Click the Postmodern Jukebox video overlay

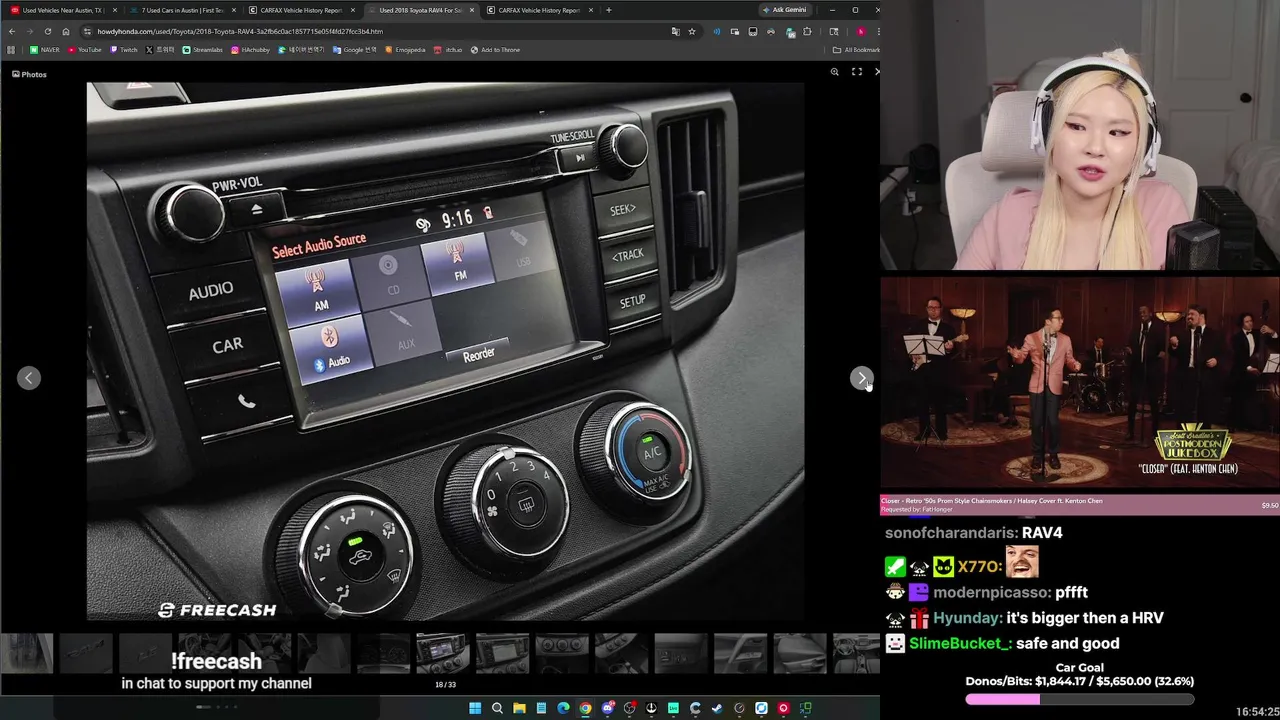point(1080,382)
